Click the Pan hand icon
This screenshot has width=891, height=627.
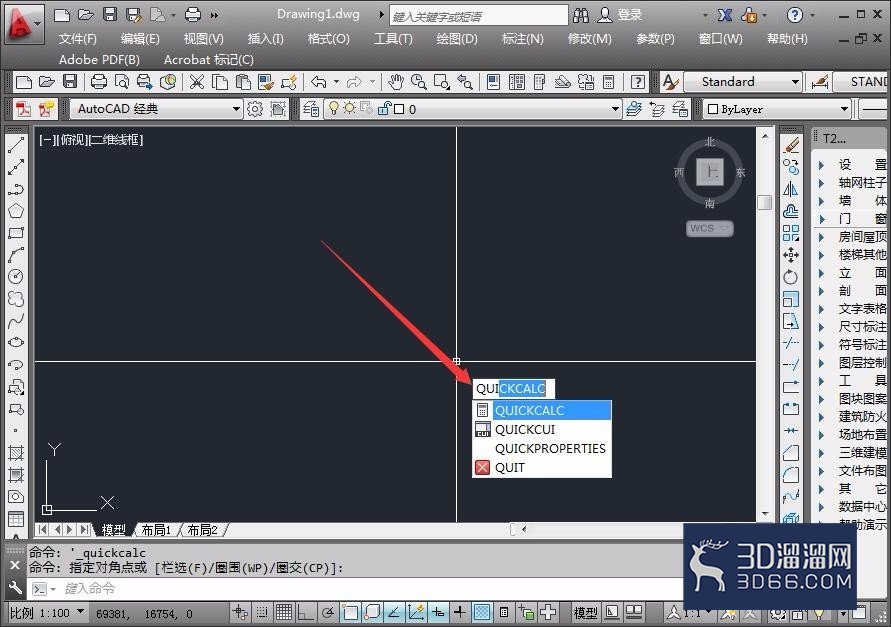pos(396,82)
